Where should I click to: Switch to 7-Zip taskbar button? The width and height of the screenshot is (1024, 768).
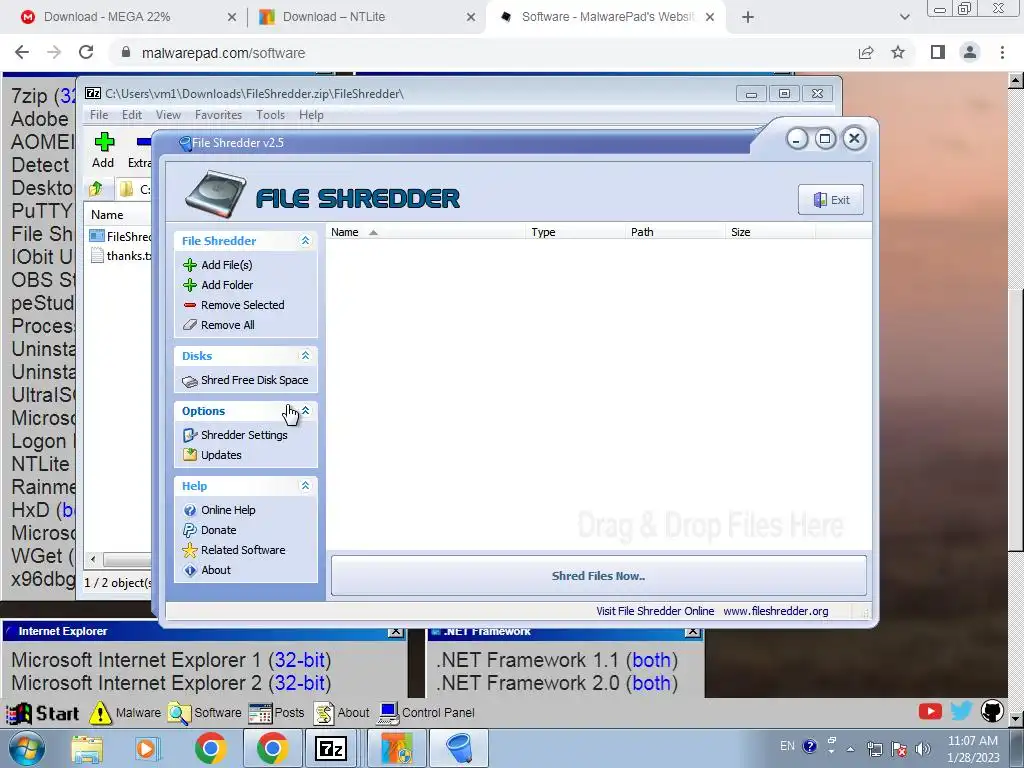pos(330,748)
